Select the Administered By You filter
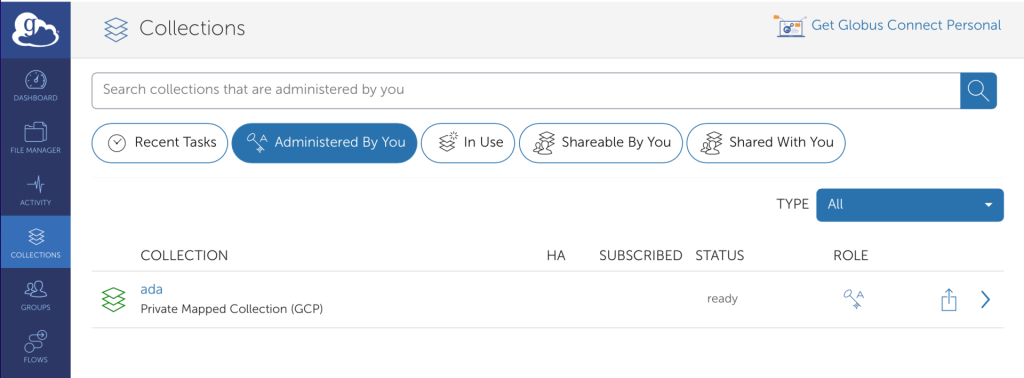The width and height of the screenshot is (1024, 378). coord(325,142)
